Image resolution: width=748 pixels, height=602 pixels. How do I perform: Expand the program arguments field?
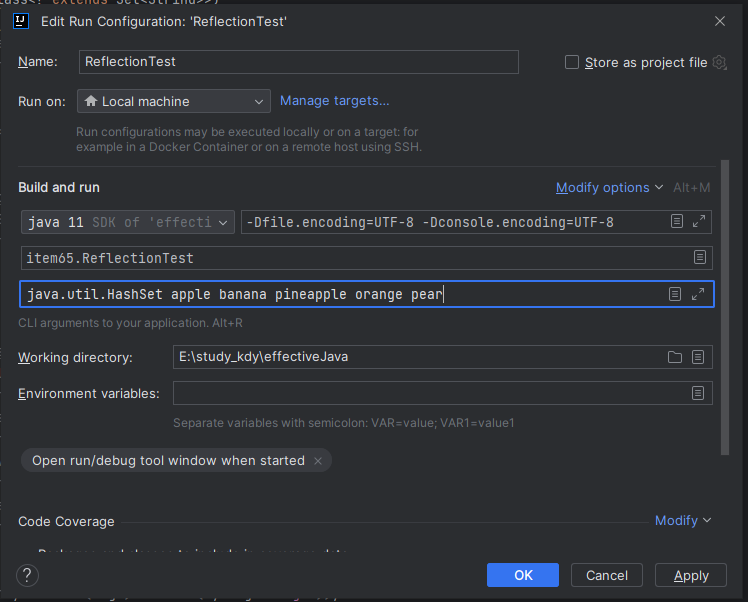pos(698,294)
